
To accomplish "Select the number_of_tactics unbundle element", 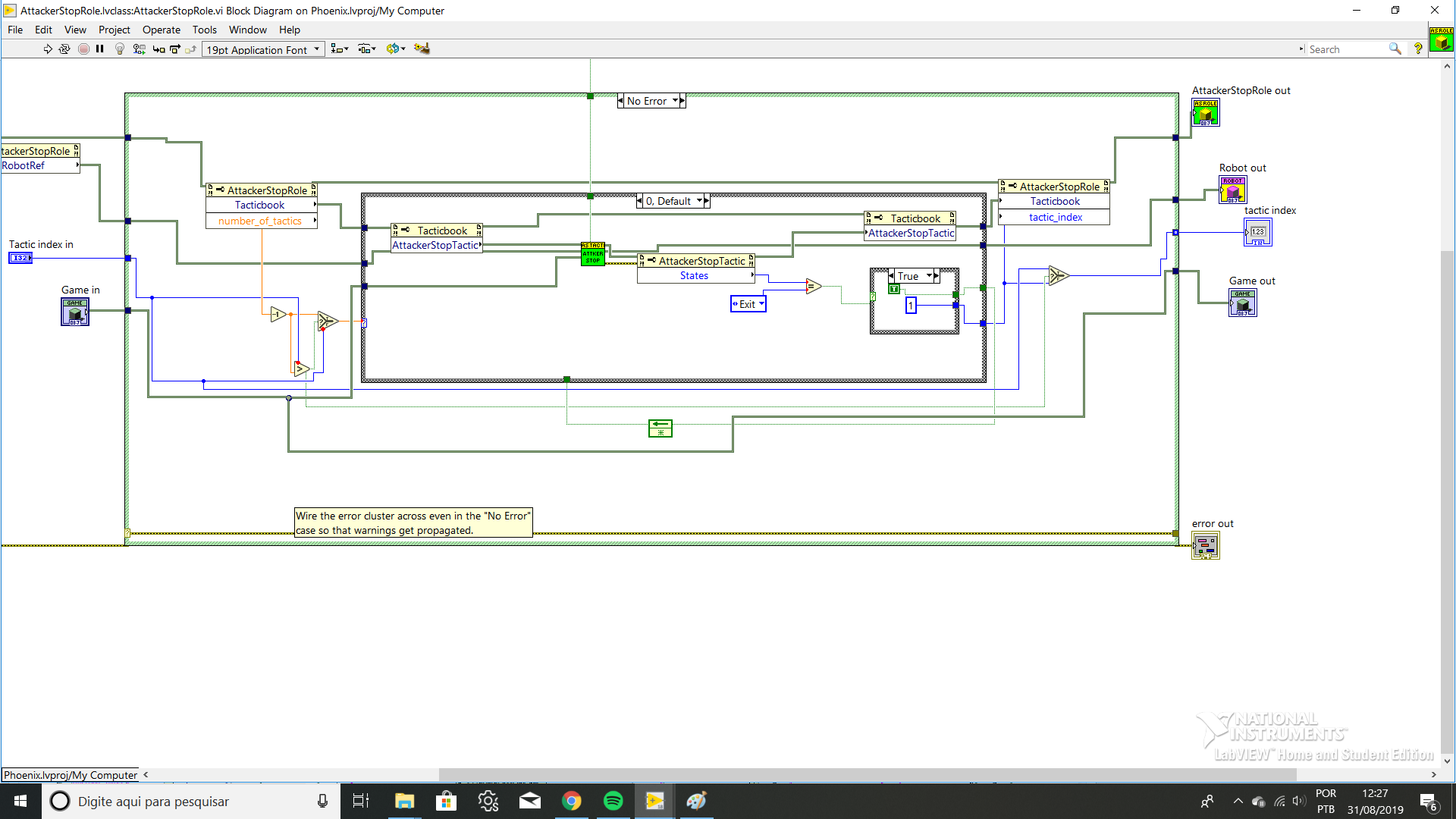I will click(261, 221).
